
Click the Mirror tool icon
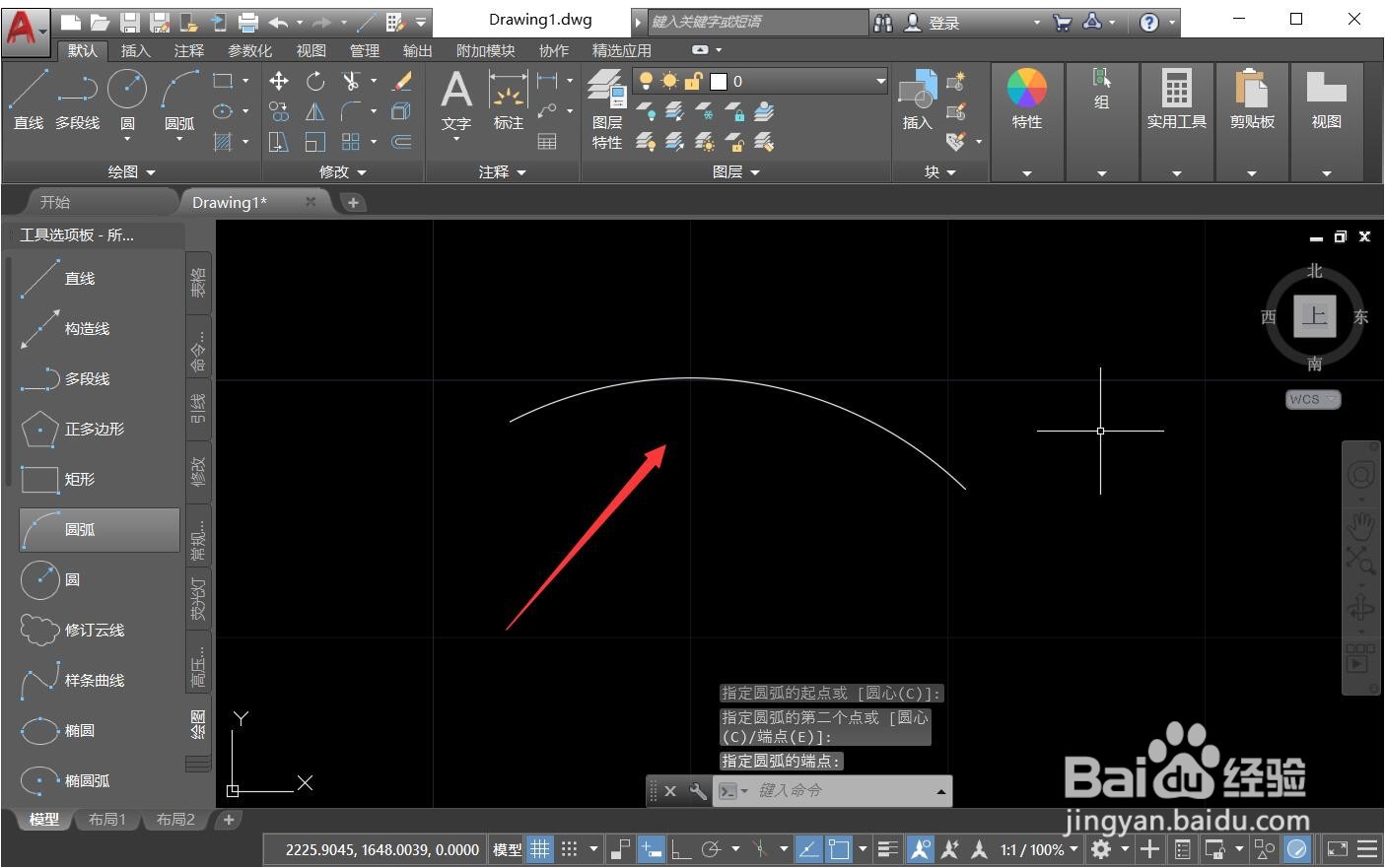pos(315,111)
